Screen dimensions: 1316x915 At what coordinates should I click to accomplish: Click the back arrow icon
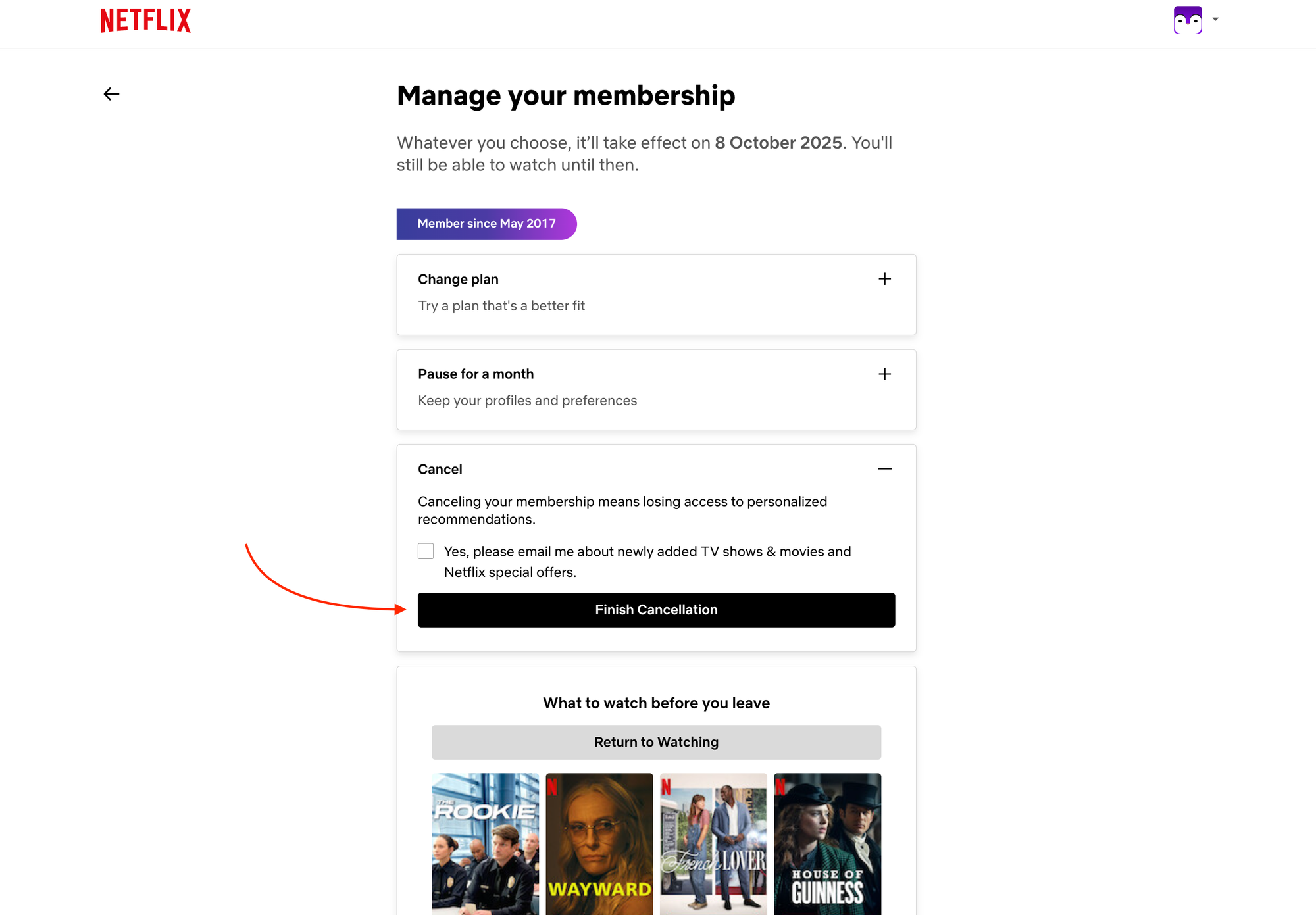coord(112,94)
